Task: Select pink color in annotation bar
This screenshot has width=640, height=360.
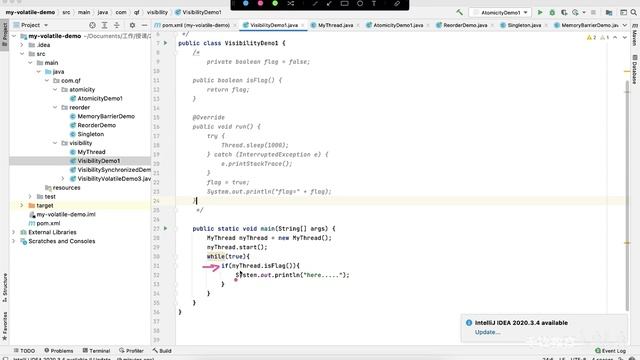Action: tap(260, 3)
